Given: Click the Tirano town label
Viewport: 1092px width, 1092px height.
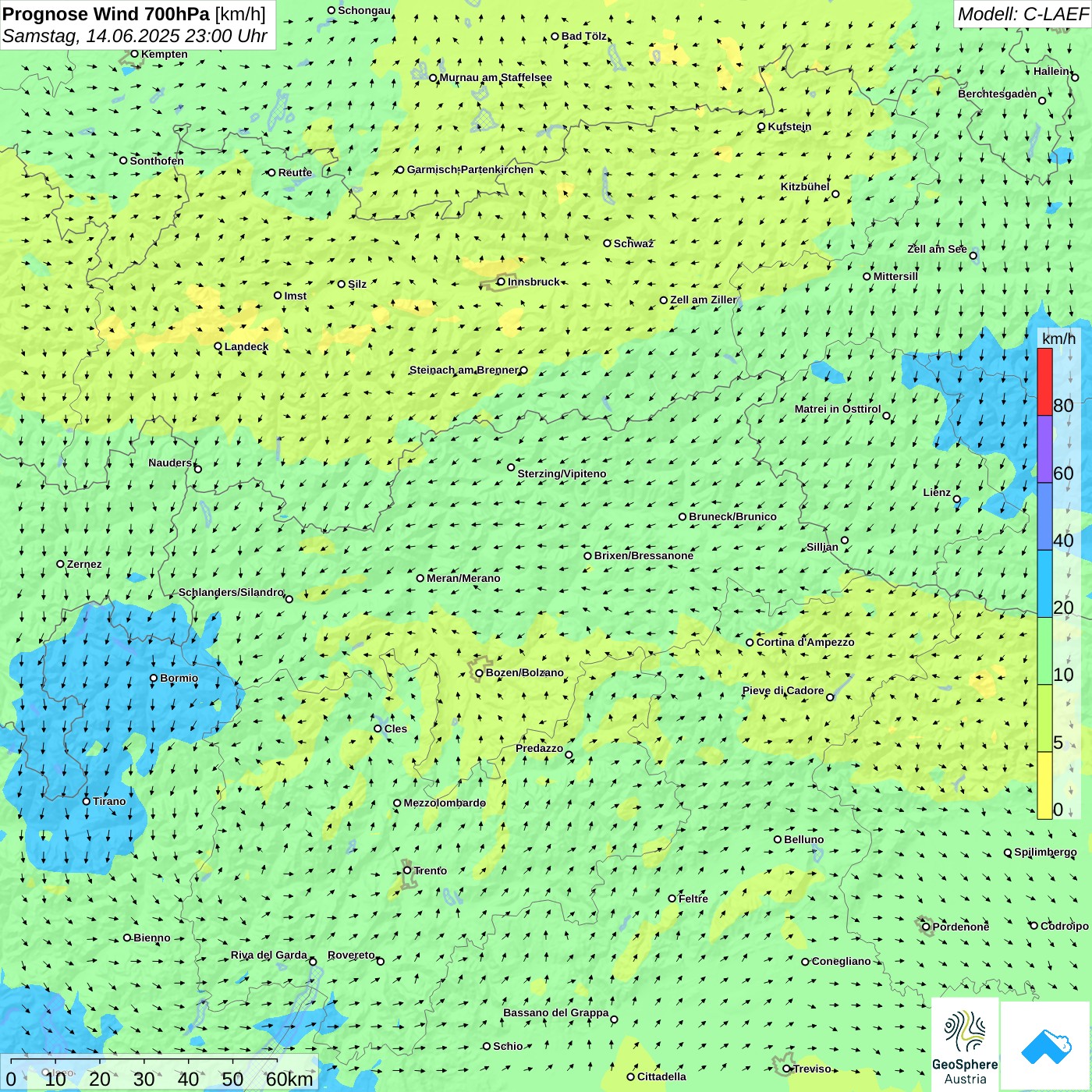Looking at the screenshot, I should pyautogui.click(x=109, y=801).
